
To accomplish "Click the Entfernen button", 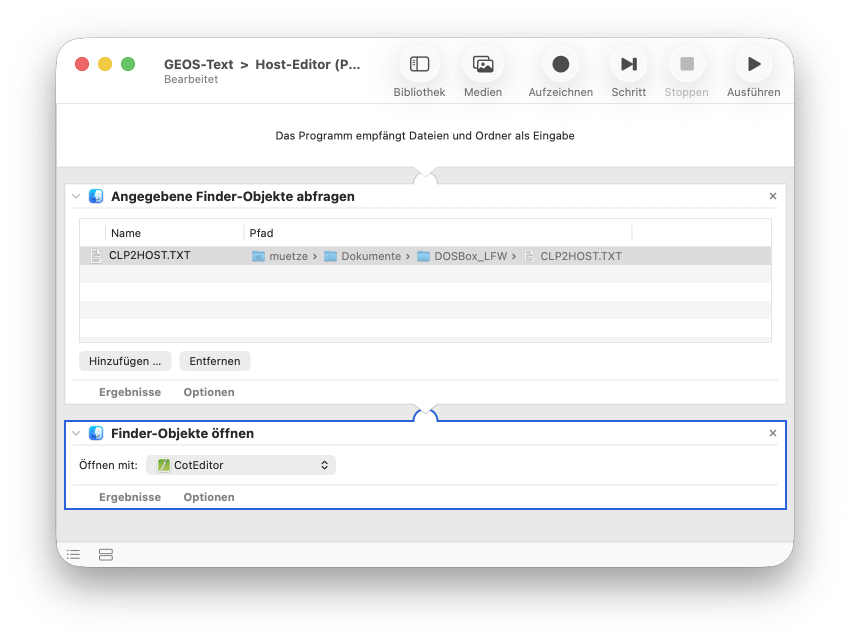I will coord(215,361).
